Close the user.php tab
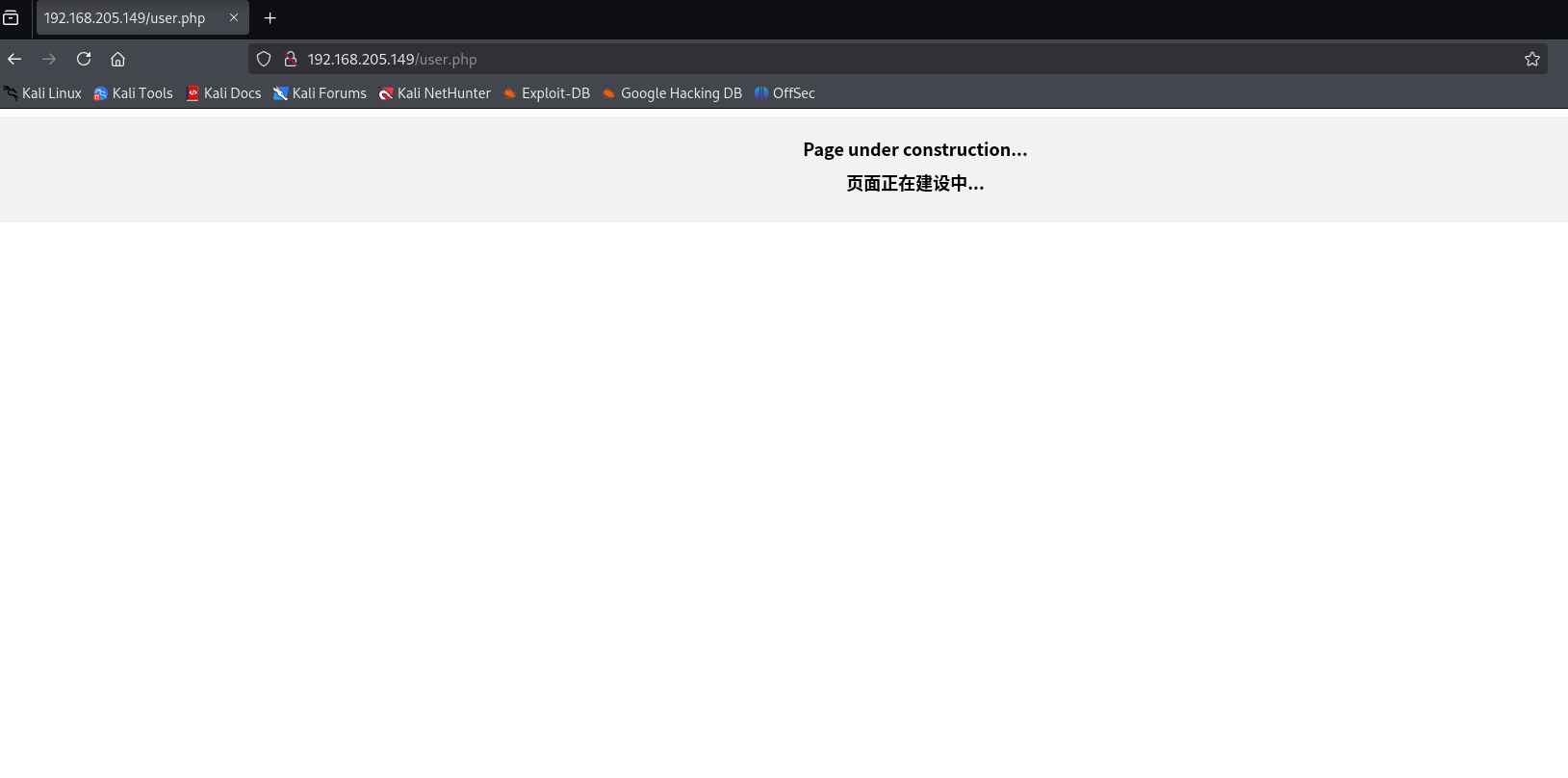The image size is (1568, 778). [233, 17]
